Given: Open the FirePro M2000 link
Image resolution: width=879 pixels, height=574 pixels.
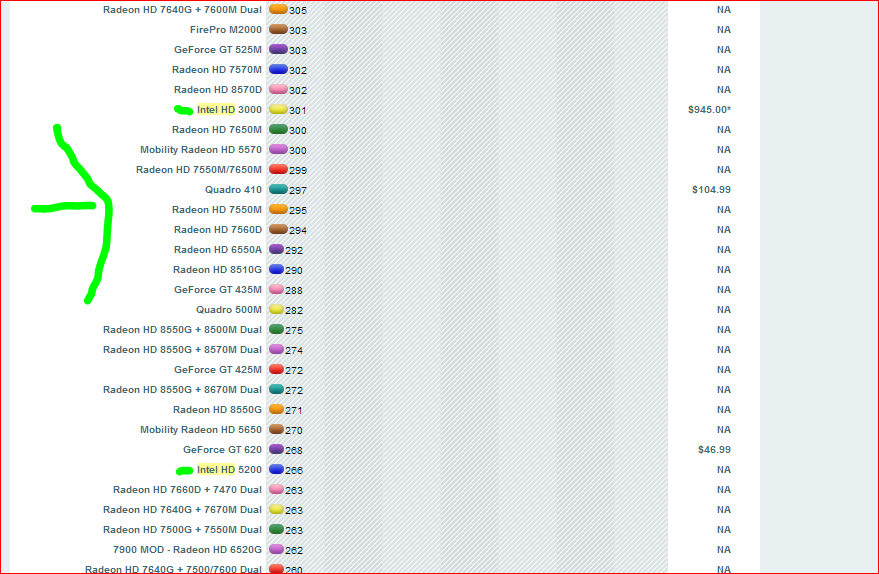Looking at the screenshot, I should 225,30.
